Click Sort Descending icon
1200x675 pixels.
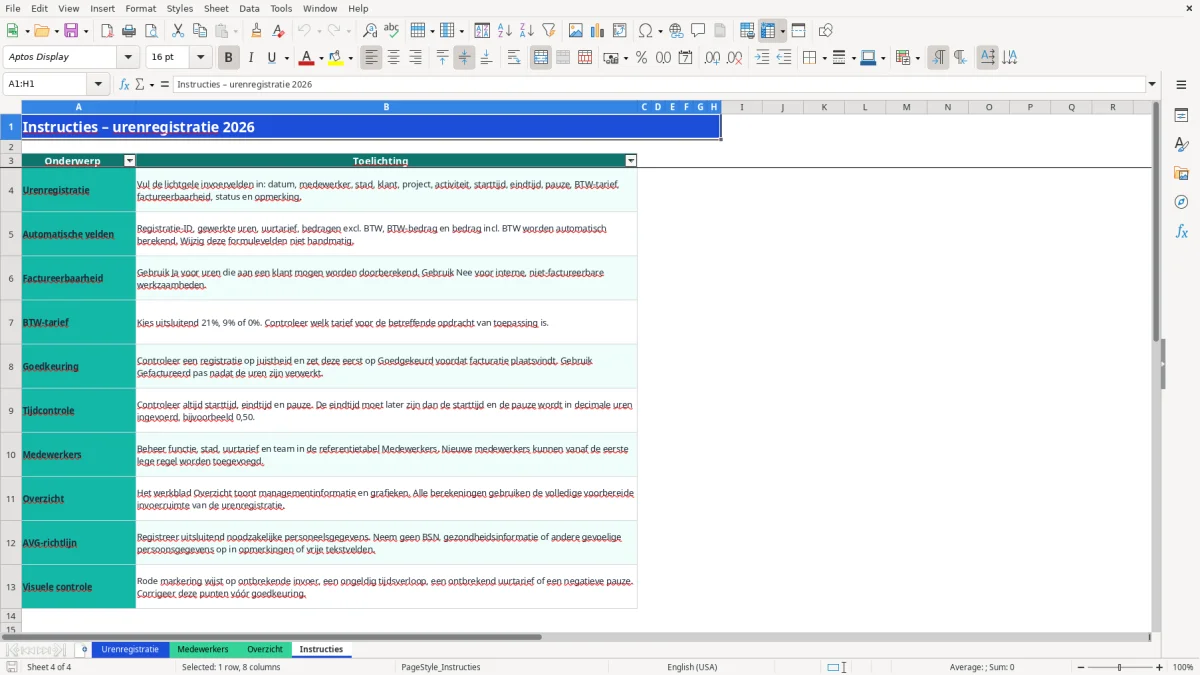pos(526,31)
